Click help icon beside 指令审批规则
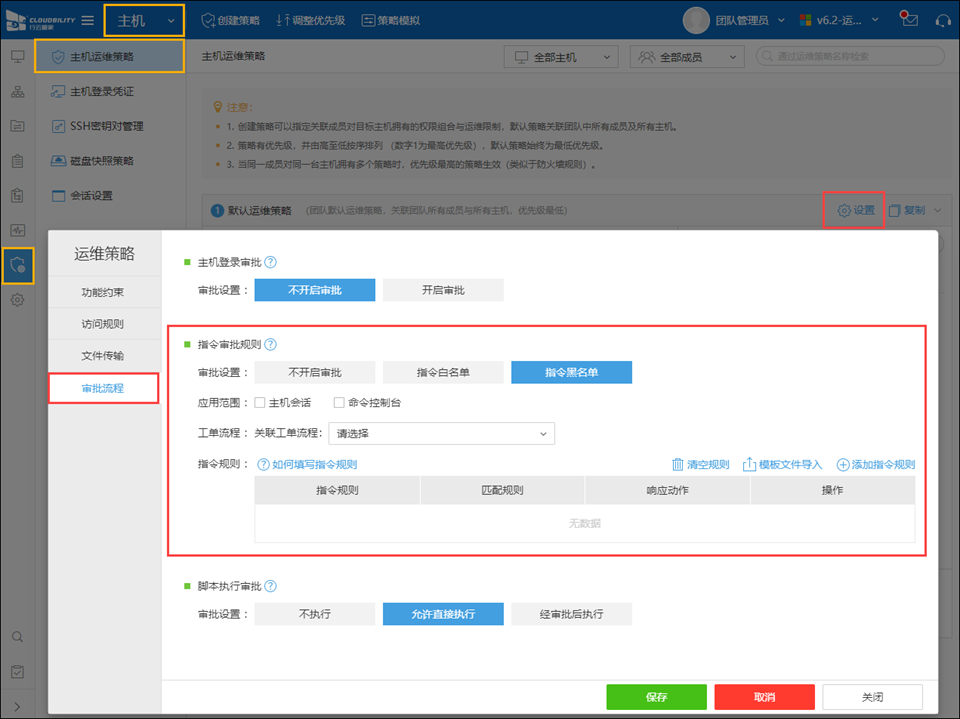 (x=270, y=344)
